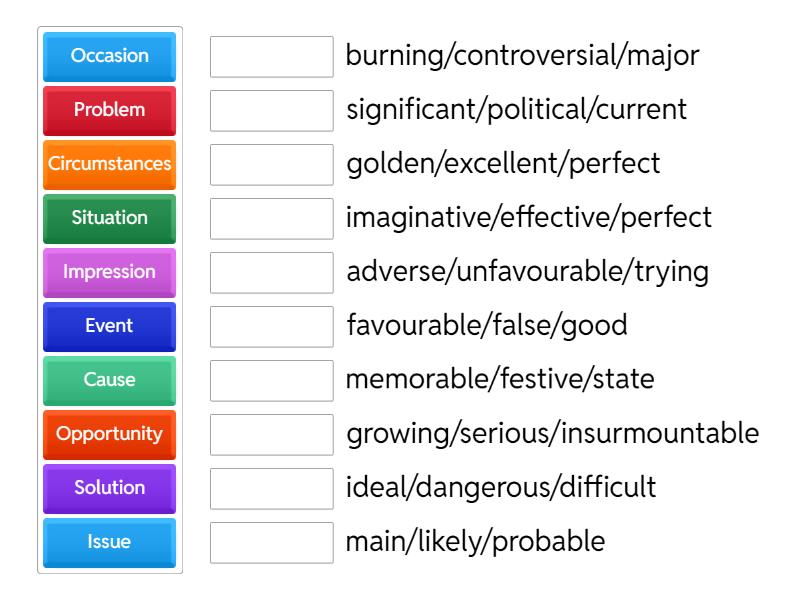Pick the Opportunity tile
Screen dimensions: 800x600
(110, 434)
